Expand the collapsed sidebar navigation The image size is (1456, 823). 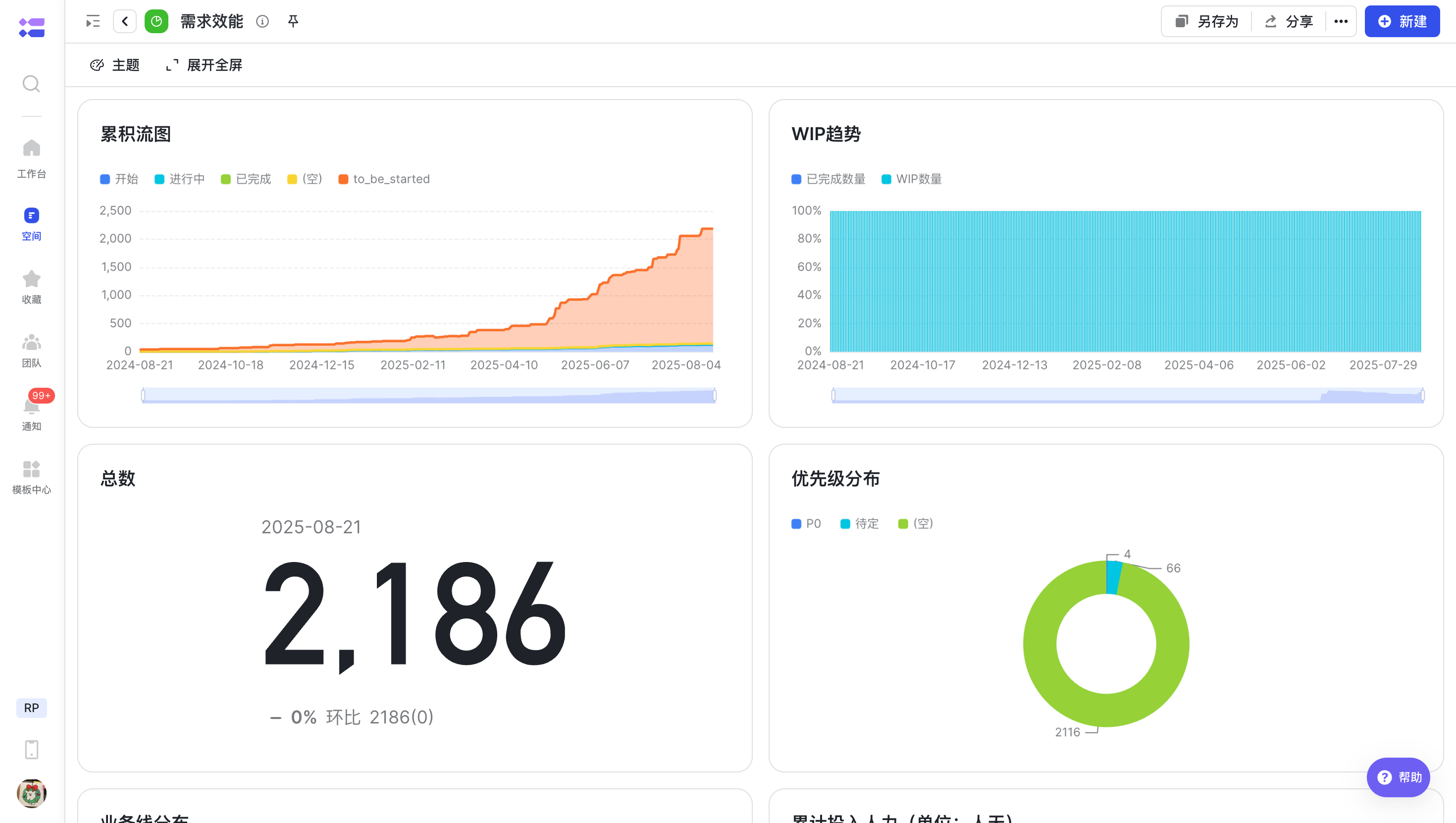[93, 21]
